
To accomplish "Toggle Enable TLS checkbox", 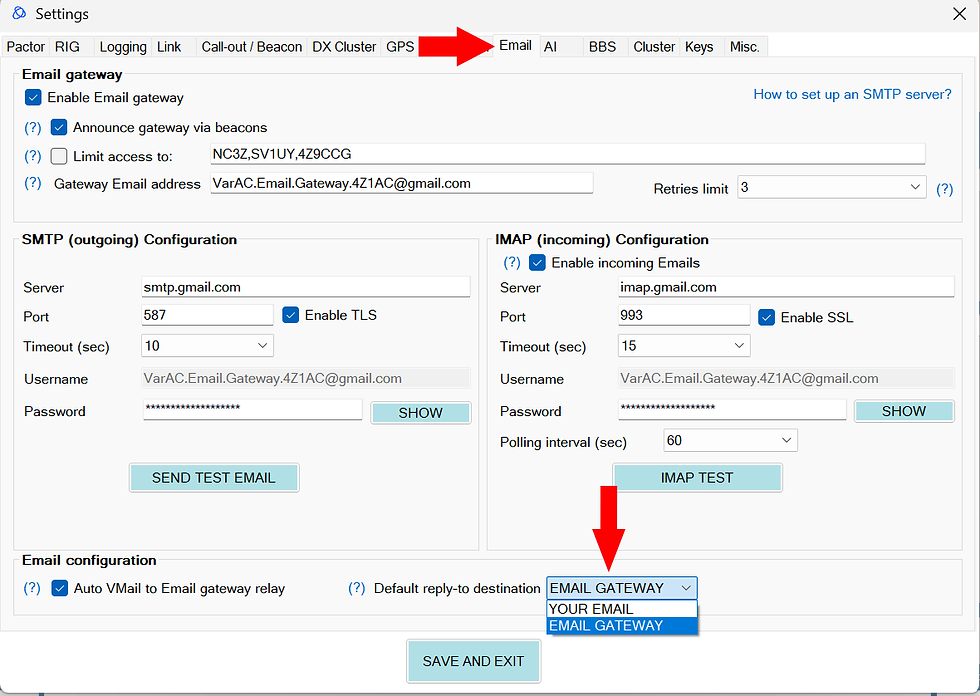I will coord(291,315).
